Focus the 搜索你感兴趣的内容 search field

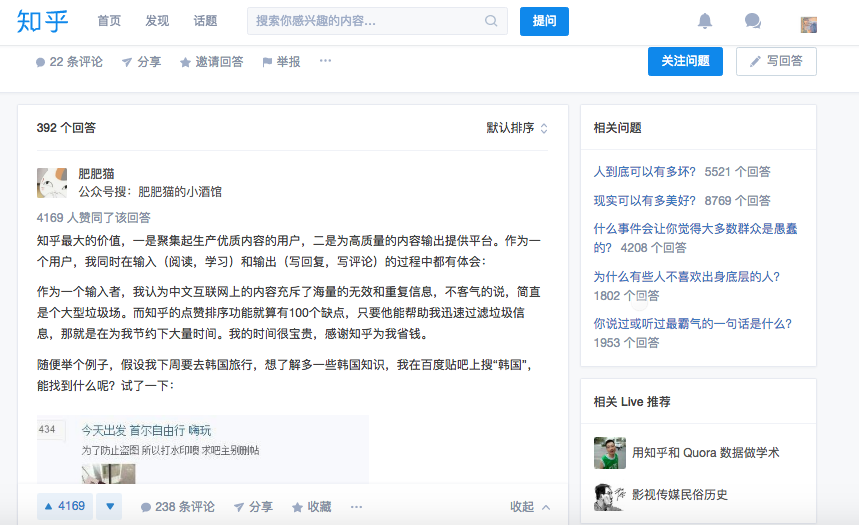tap(377, 21)
